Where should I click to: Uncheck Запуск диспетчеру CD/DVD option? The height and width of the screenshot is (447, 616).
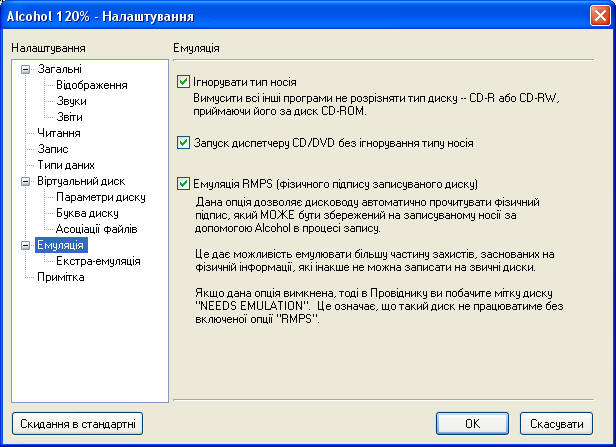click(x=182, y=143)
